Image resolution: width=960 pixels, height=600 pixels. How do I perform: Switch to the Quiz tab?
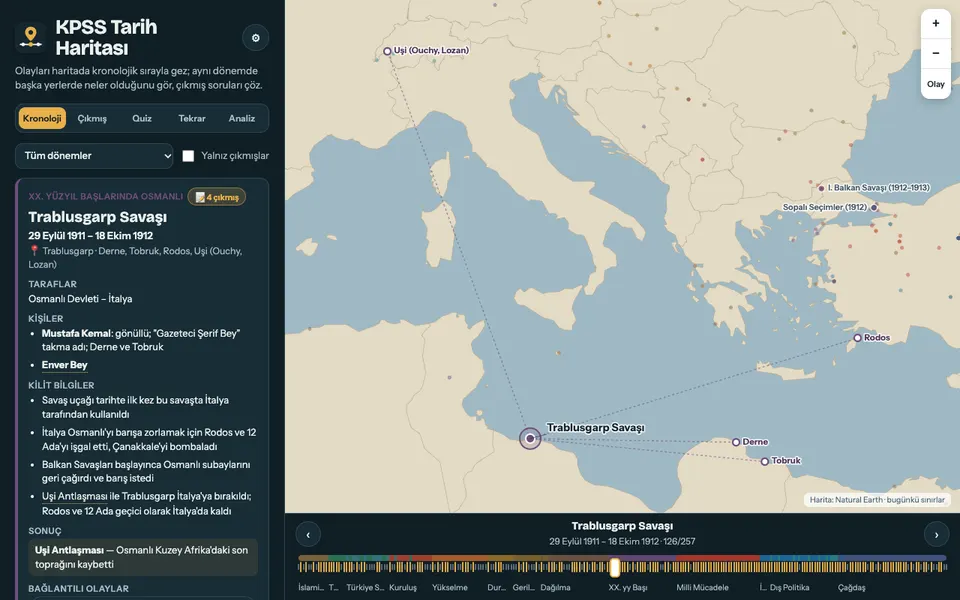(x=142, y=118)
